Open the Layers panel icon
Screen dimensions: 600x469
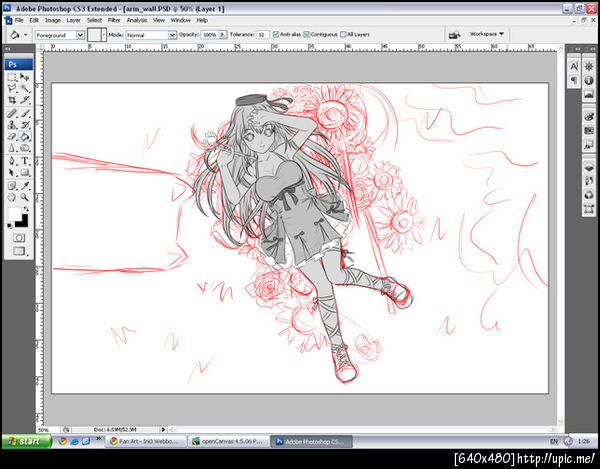pyautogui.click(x=589, y=167)
